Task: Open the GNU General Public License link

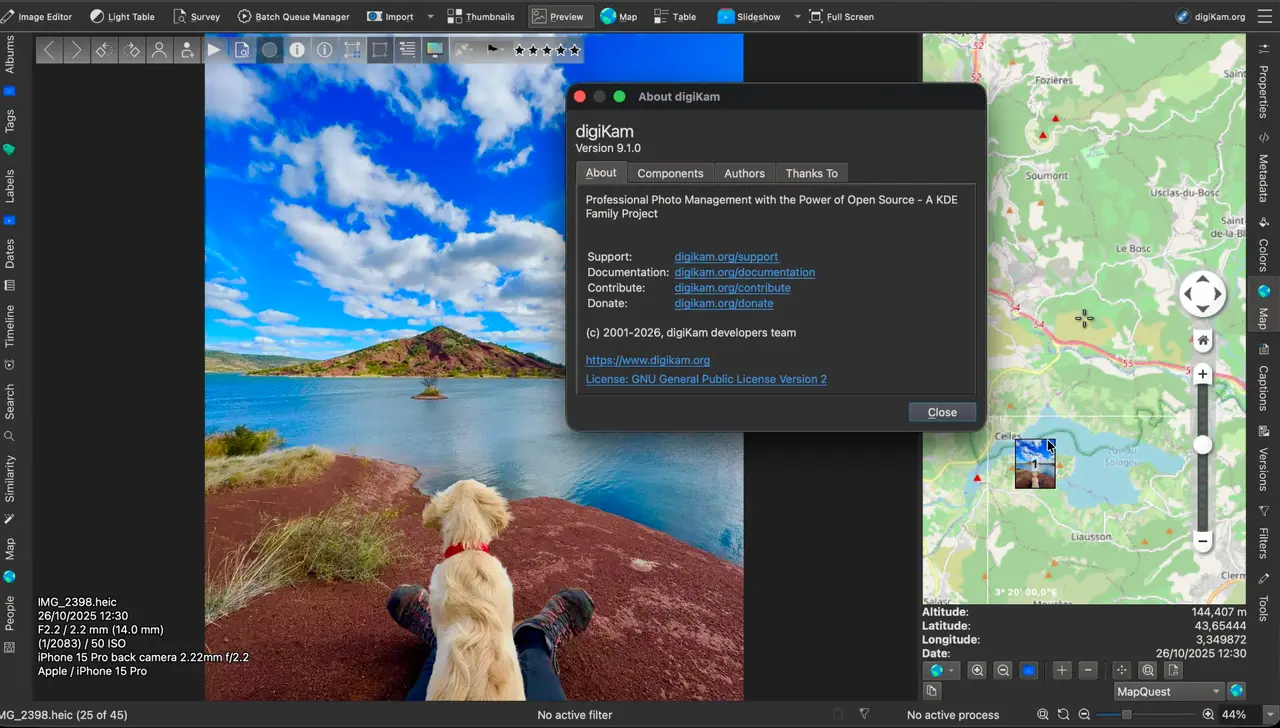Action: click(x=706, y=379)
